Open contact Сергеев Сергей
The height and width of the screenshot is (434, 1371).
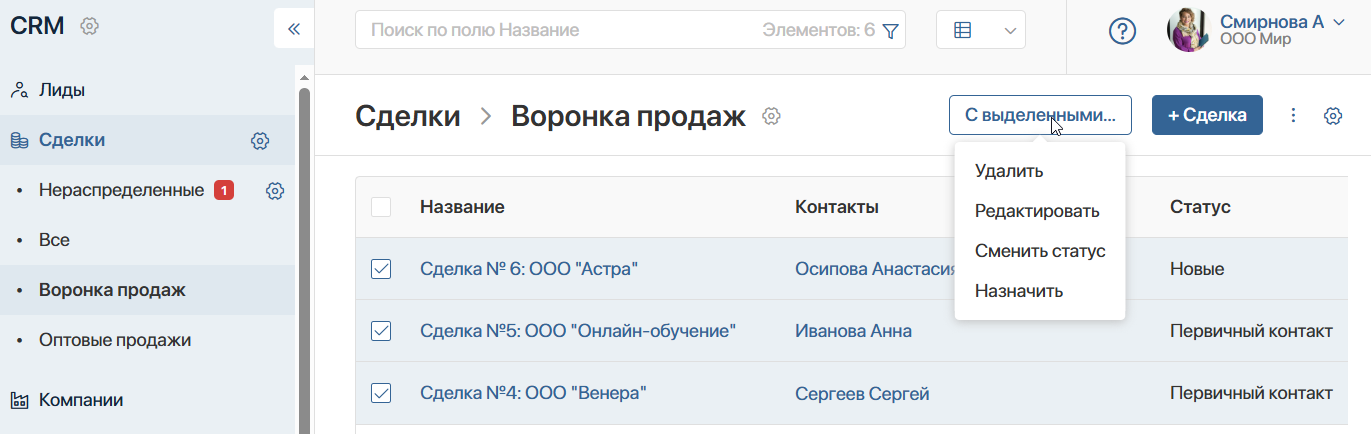pos(862,394)
